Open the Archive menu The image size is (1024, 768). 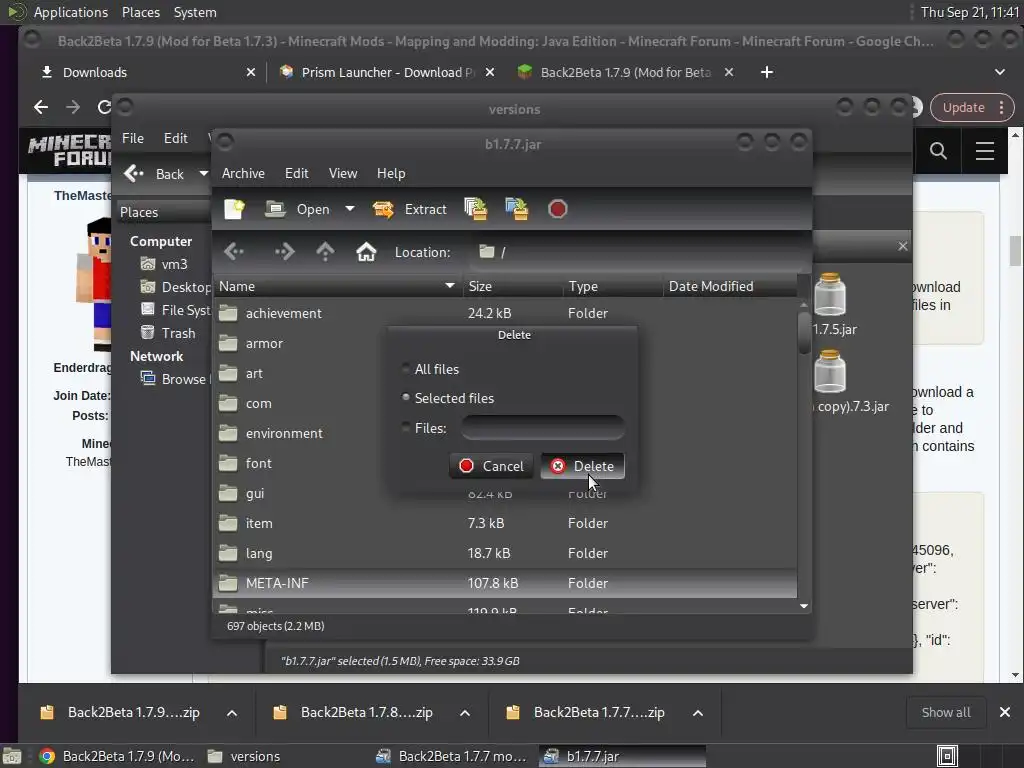243,173
